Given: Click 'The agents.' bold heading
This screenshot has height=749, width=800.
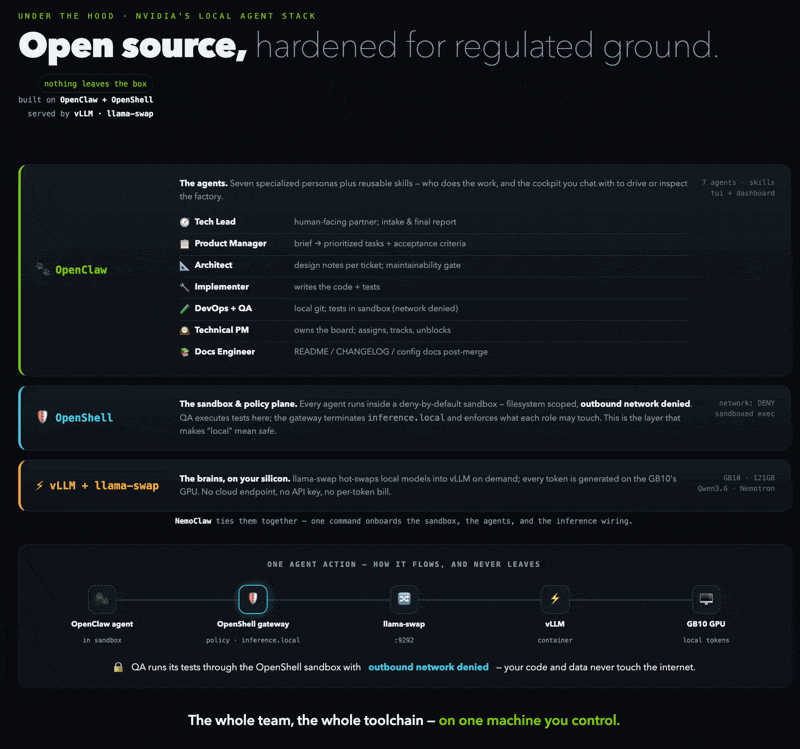Looking at the screenshot, I should 204,183.
